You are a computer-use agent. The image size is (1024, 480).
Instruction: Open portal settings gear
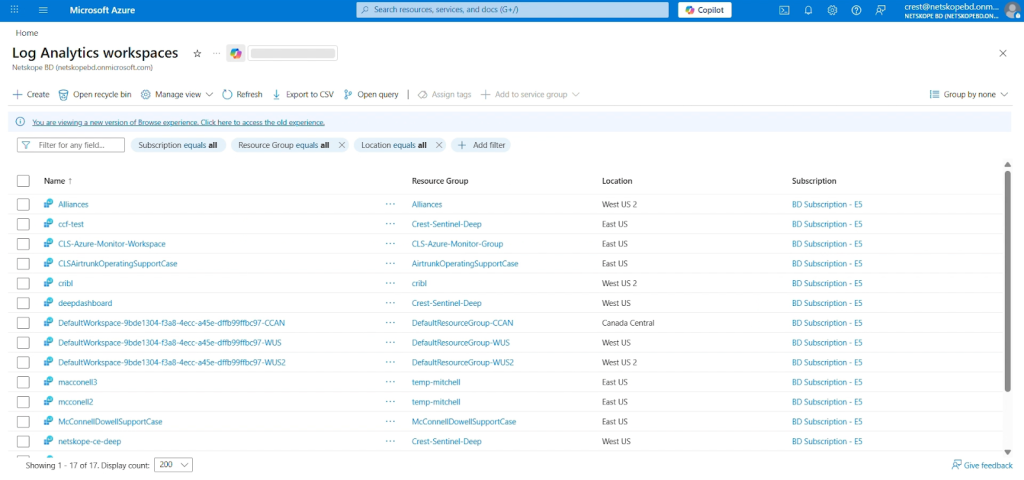(x=832, y=10)
